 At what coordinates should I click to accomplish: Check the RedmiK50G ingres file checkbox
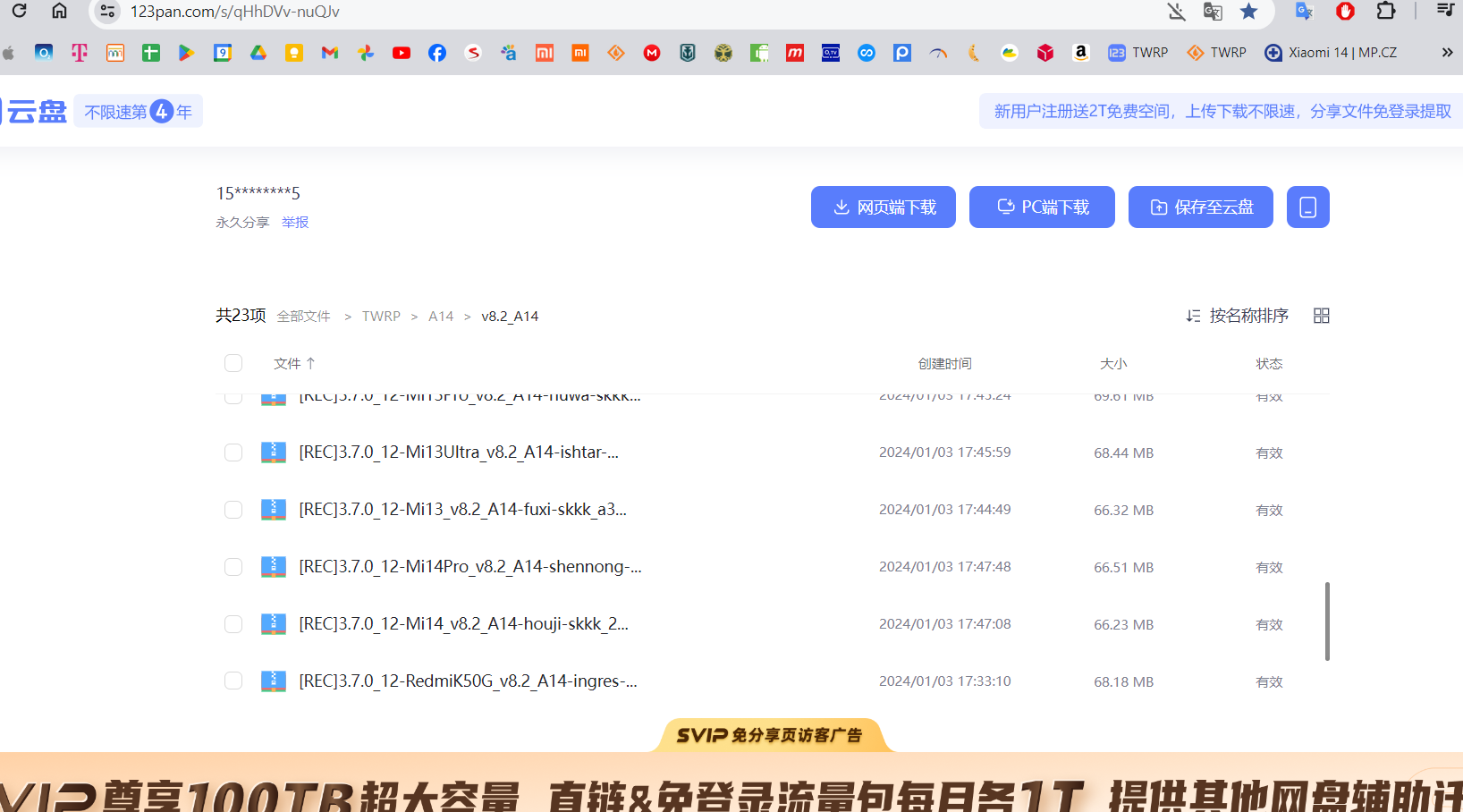click(x=233, y=681)
